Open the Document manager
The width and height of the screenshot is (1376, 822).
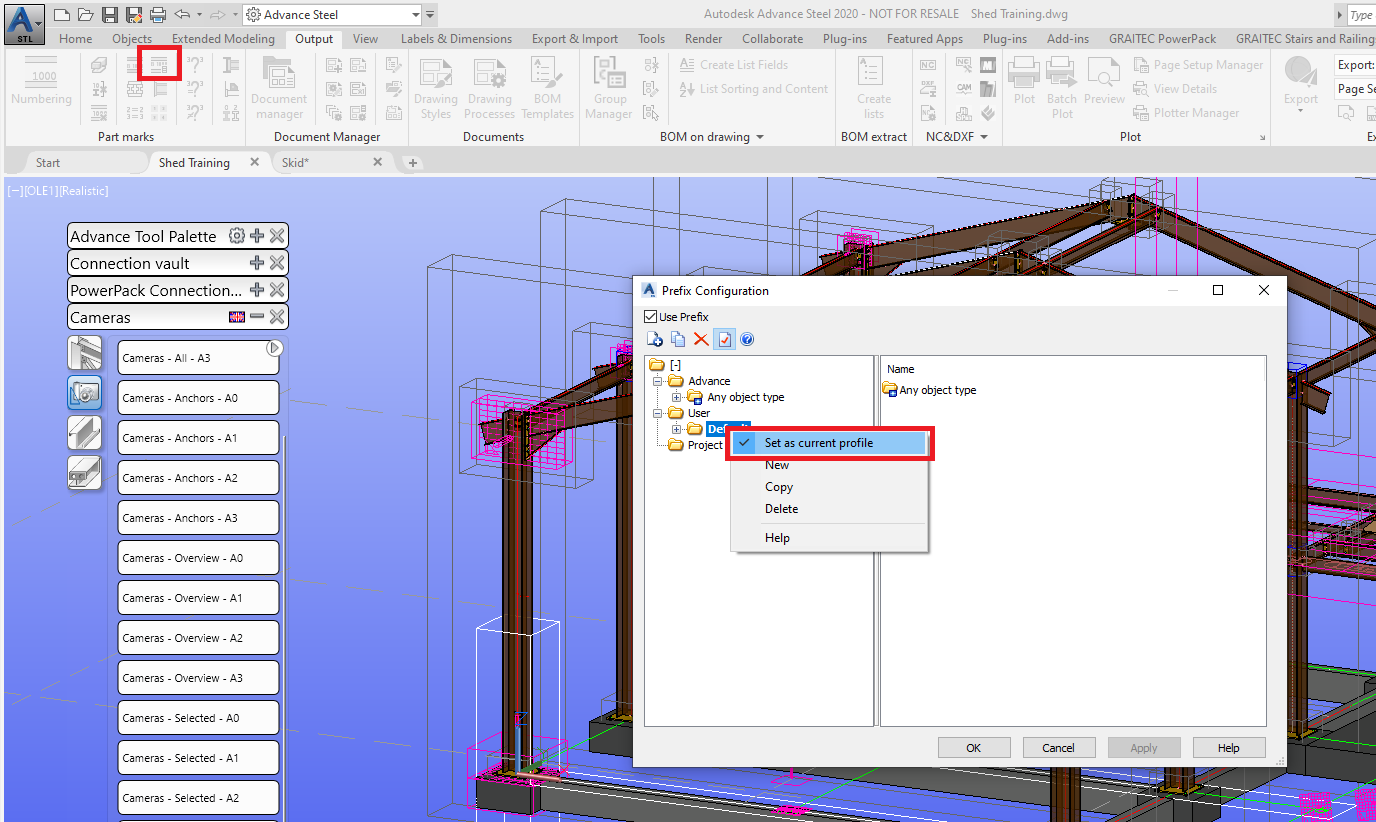(279, 87)
